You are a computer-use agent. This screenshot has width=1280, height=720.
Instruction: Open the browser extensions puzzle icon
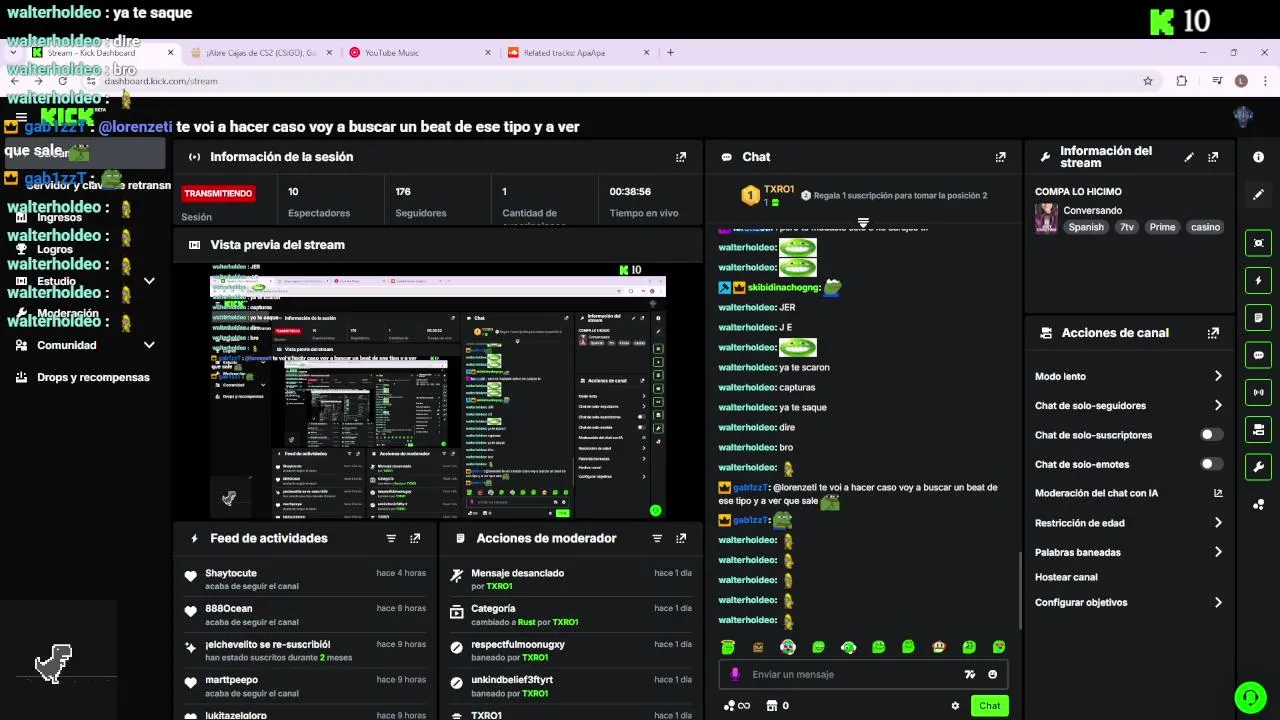(1181, 81)
